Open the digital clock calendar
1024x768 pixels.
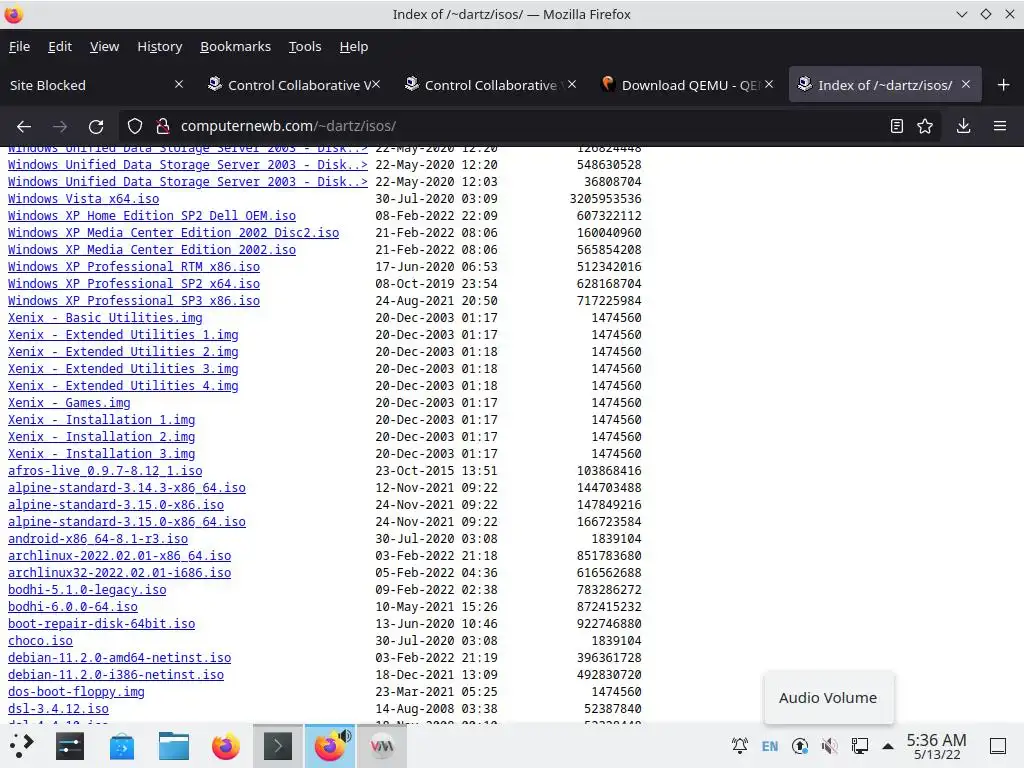click(936, 746)
